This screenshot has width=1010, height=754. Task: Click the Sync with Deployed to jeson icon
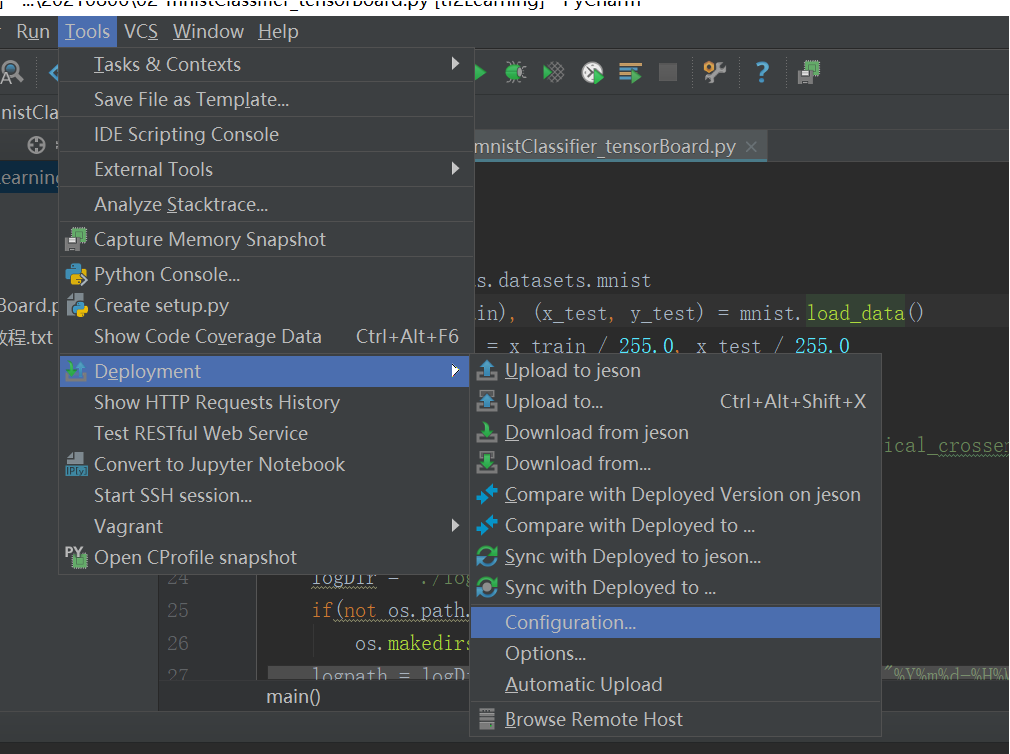[487, 556]
